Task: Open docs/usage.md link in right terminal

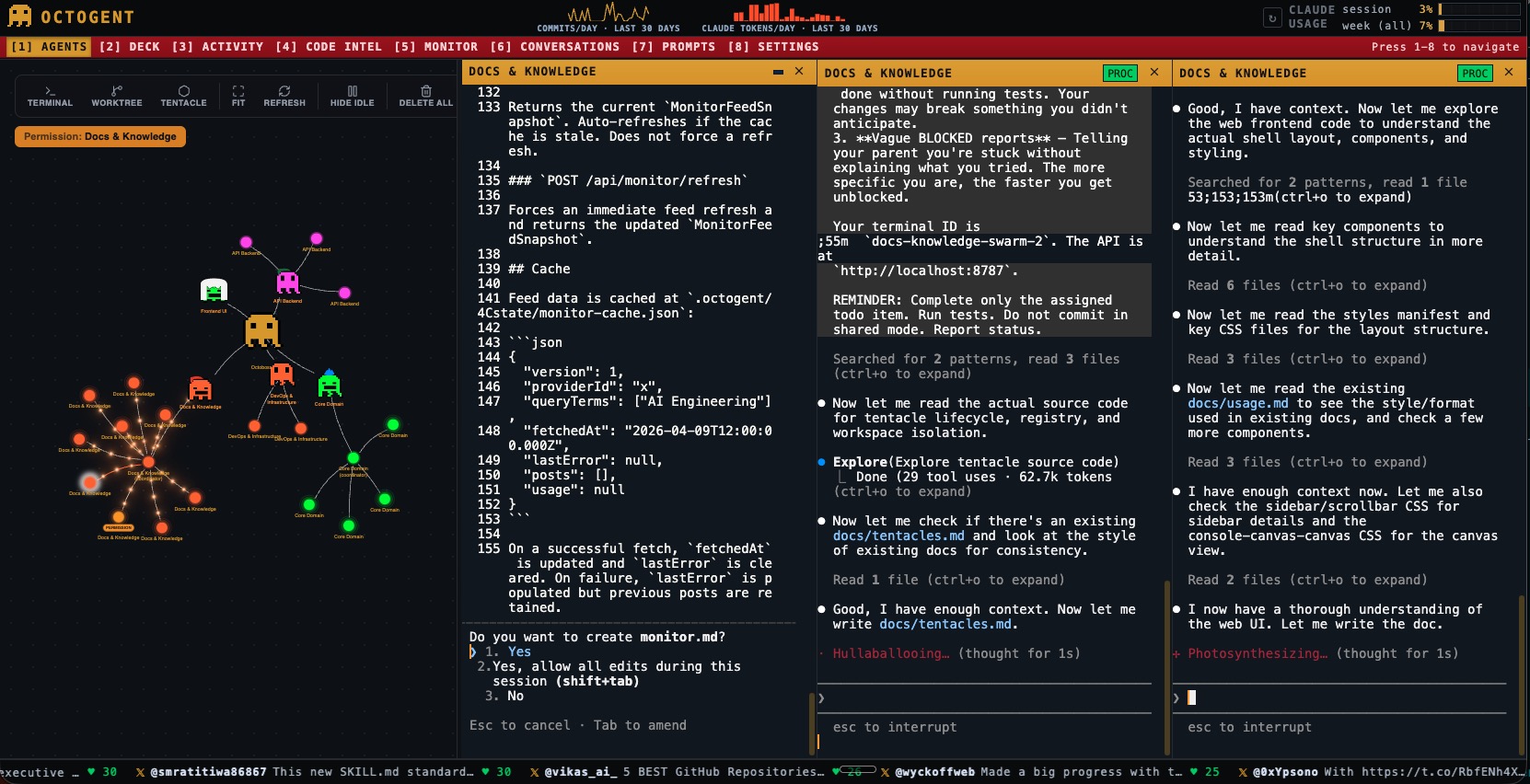Action: pos(1238,403)
